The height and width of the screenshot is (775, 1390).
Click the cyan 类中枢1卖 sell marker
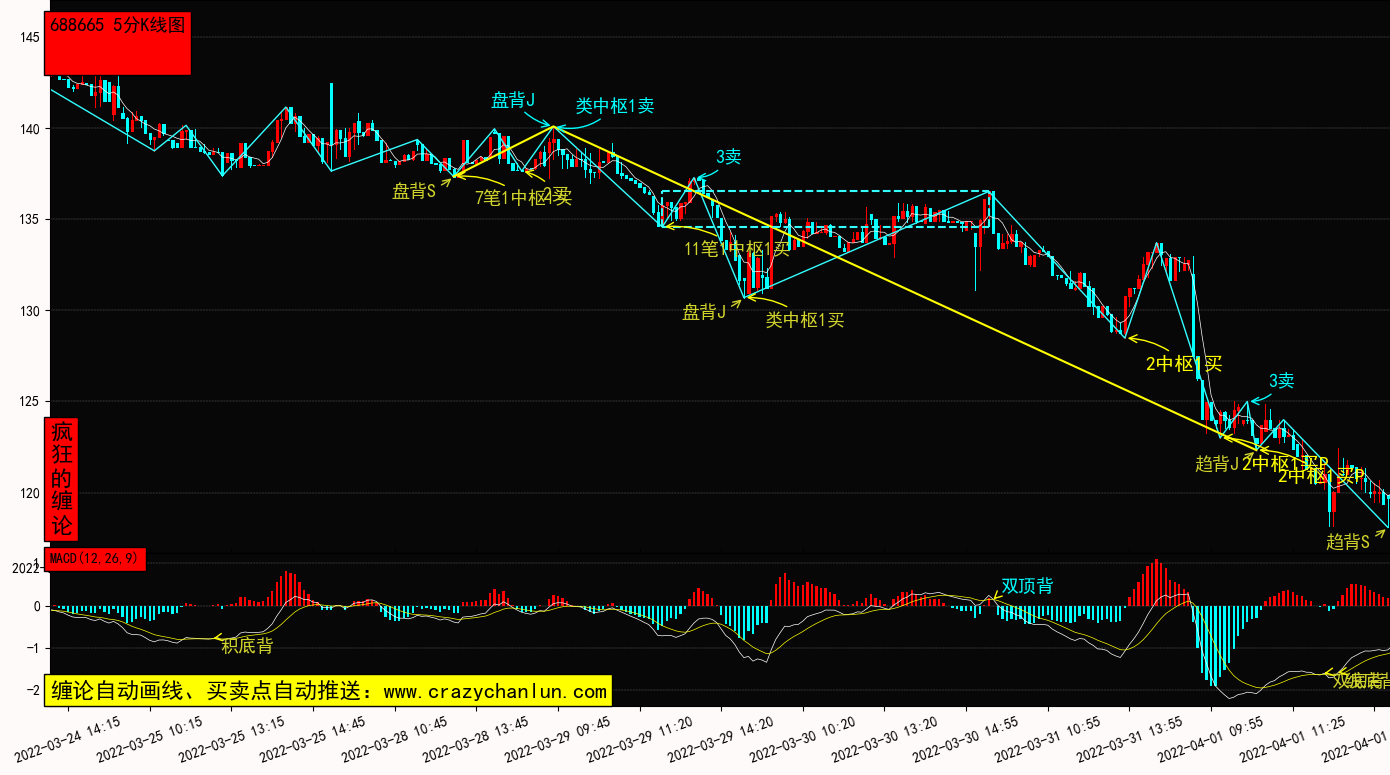(614, 106)
